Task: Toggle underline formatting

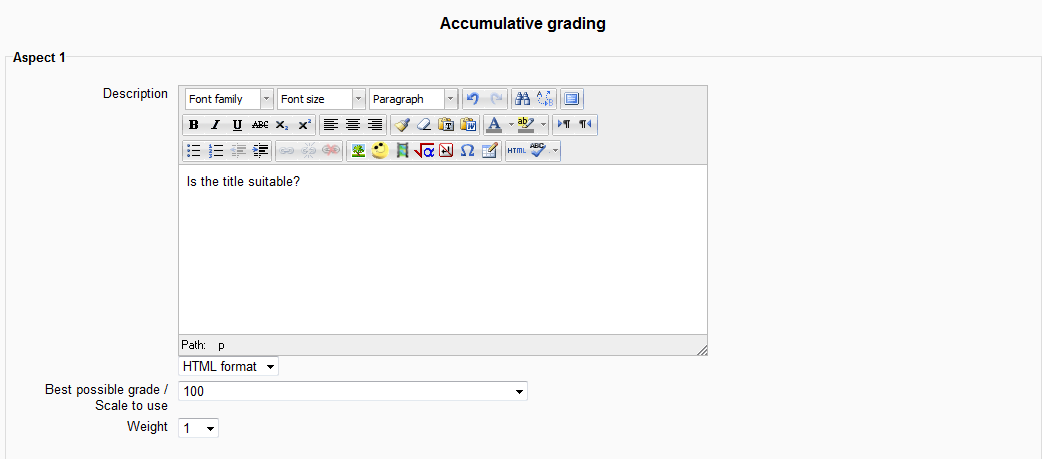Action: click(x=237, y=125)
